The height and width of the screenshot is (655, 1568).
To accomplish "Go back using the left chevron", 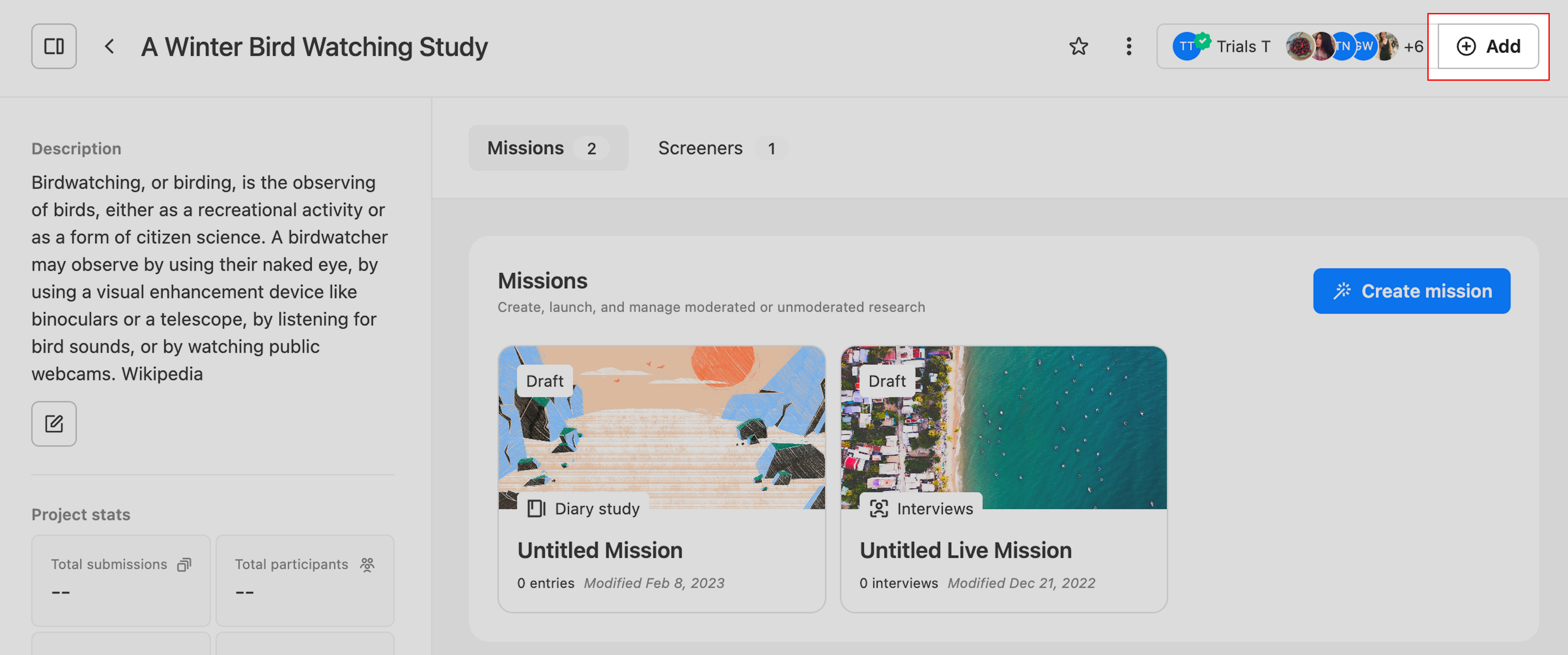I will coord(110,46).
